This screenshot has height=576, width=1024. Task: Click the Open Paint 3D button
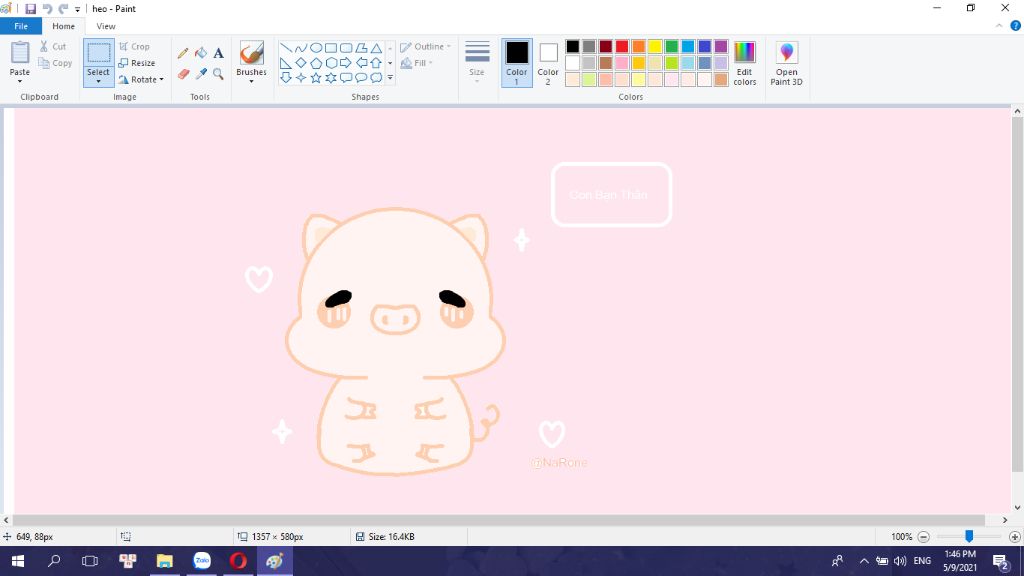[x=786, y=63]
